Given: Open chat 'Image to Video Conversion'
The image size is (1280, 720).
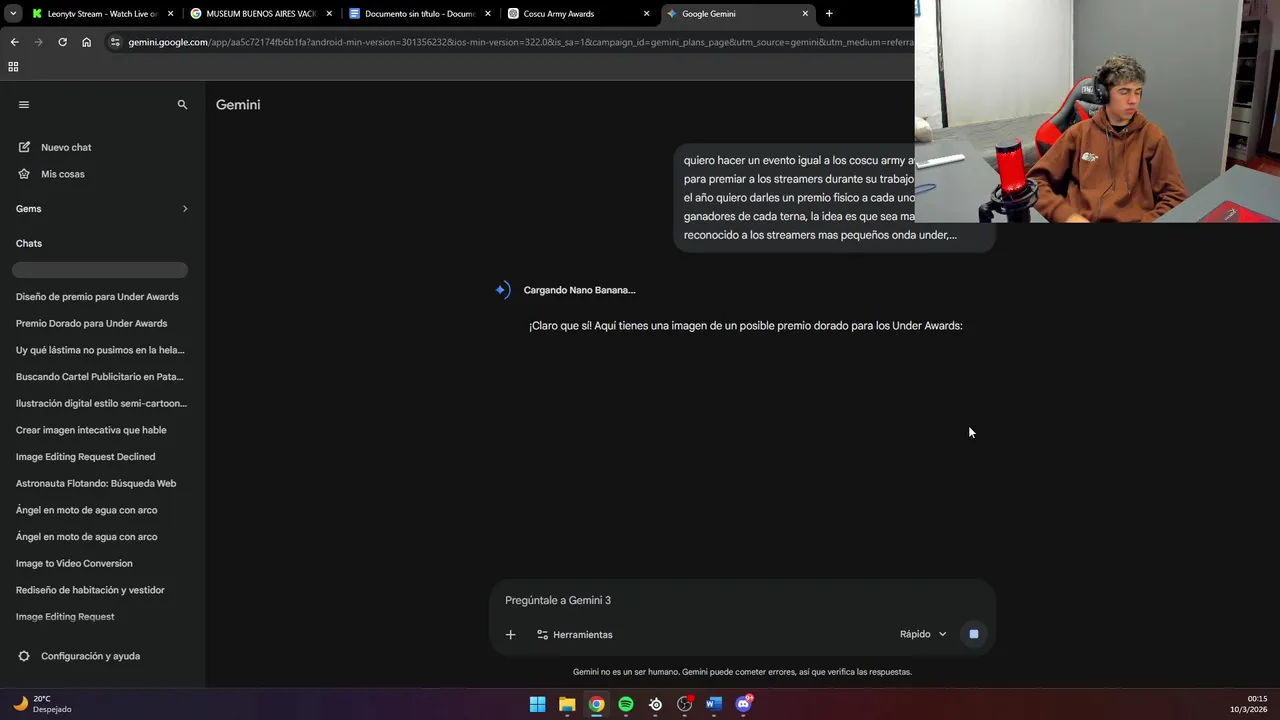Looking at the screenshot, I should [74, 563].
